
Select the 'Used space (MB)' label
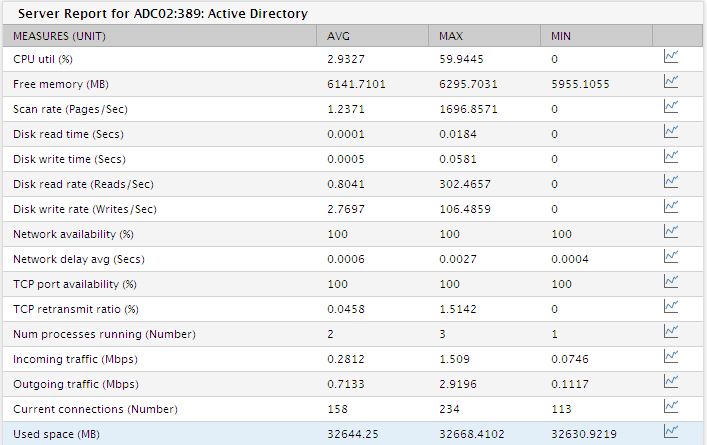click(x=56, y=435)
